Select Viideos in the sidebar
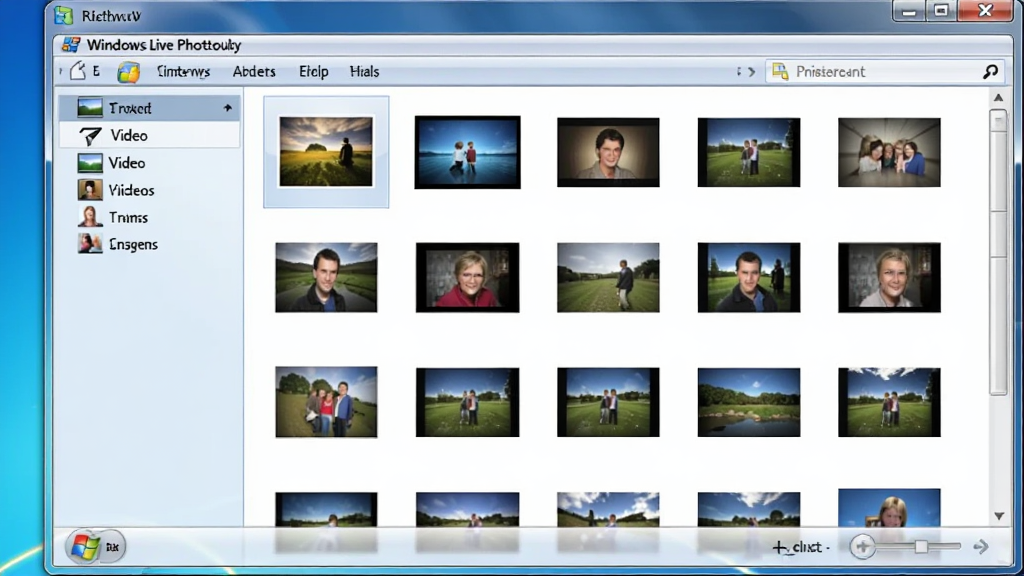Screen dimensions: 1024x576 point(150,190)
